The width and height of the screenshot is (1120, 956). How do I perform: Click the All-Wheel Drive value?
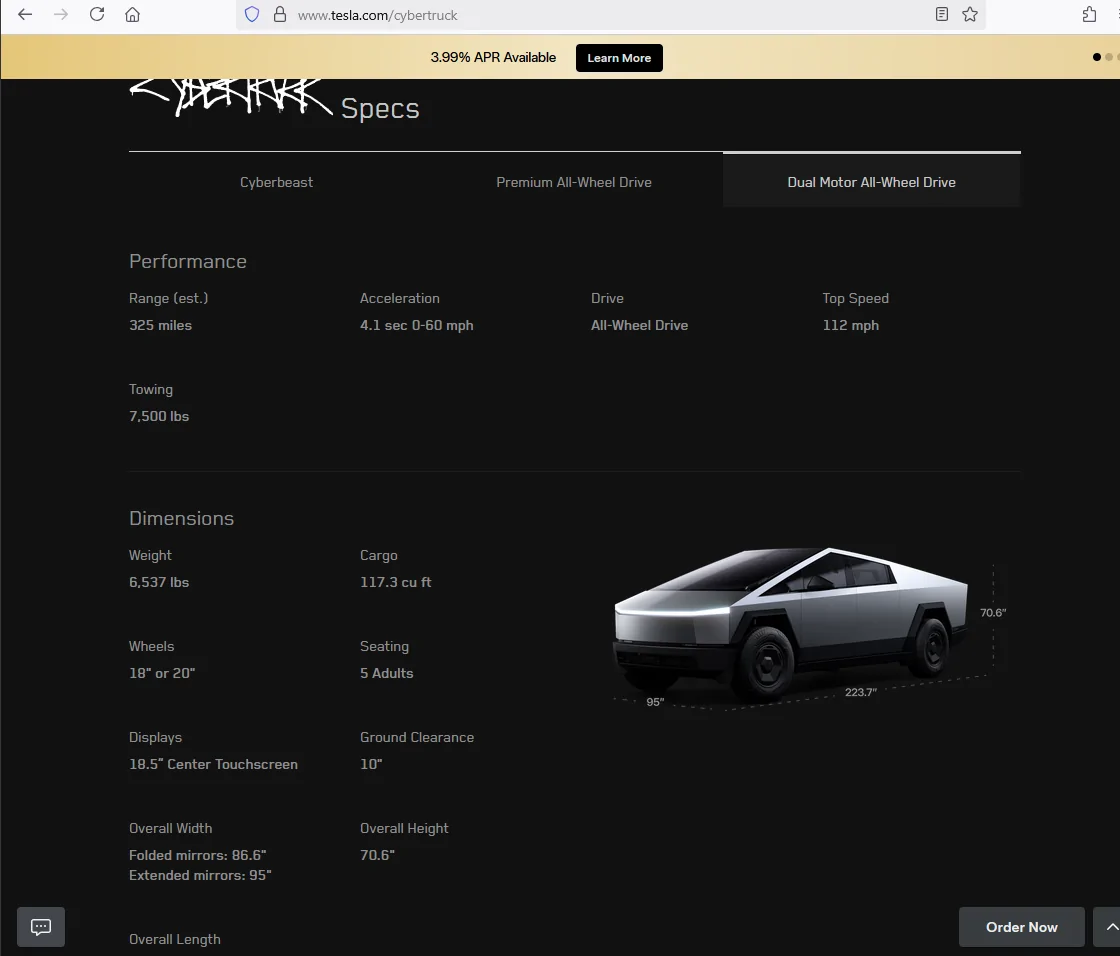click(x=639, y=325)
